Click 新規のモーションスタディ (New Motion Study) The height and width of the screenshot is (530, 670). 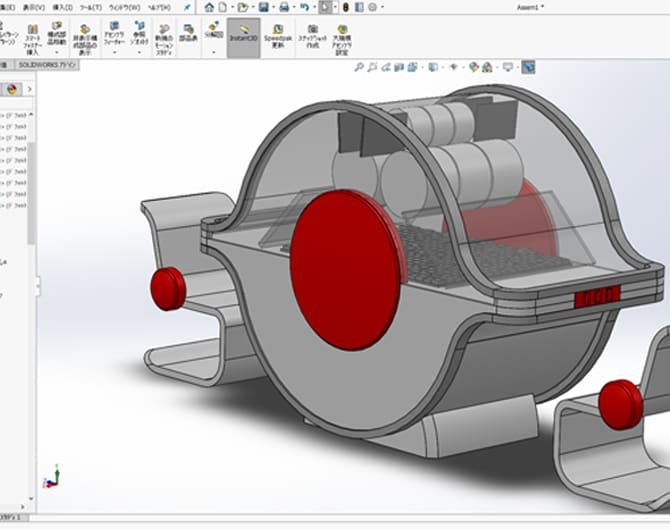coord(164,40)
